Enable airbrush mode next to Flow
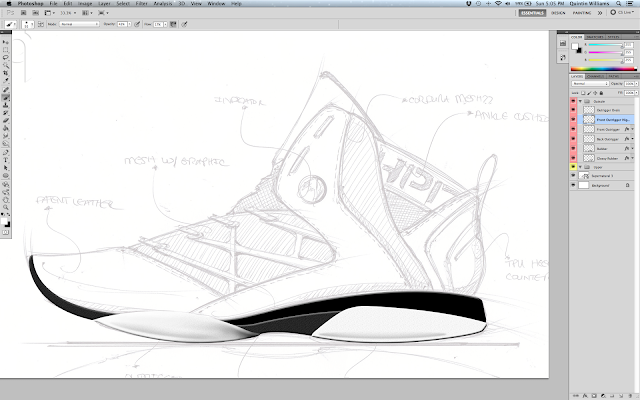Viewport: 640px width, 400px height. (x=173, y=24)
